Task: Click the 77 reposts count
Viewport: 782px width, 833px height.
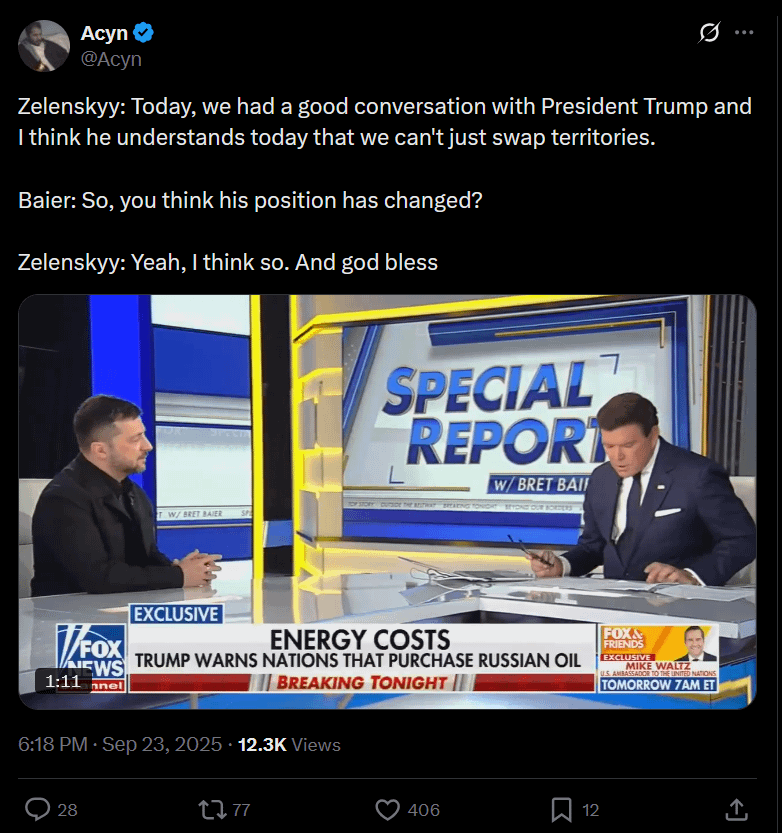Action: 240,810
